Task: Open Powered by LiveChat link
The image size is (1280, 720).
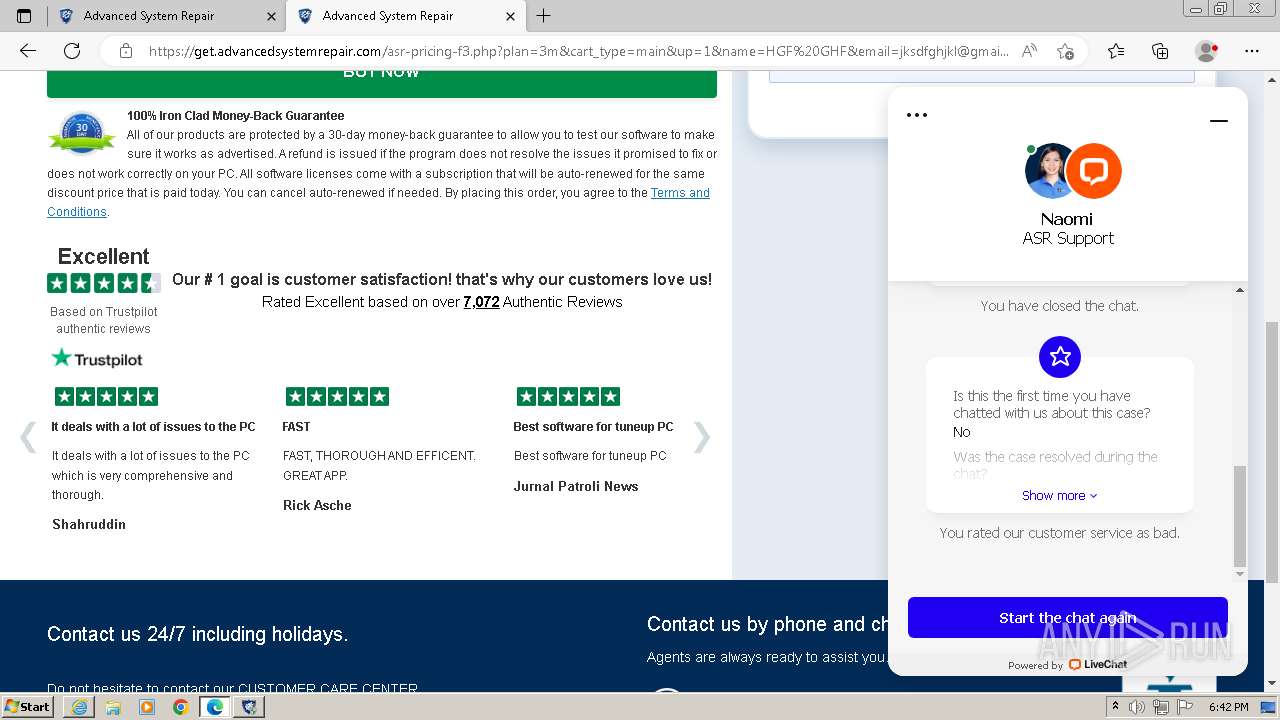Action: coord(1067,664)
